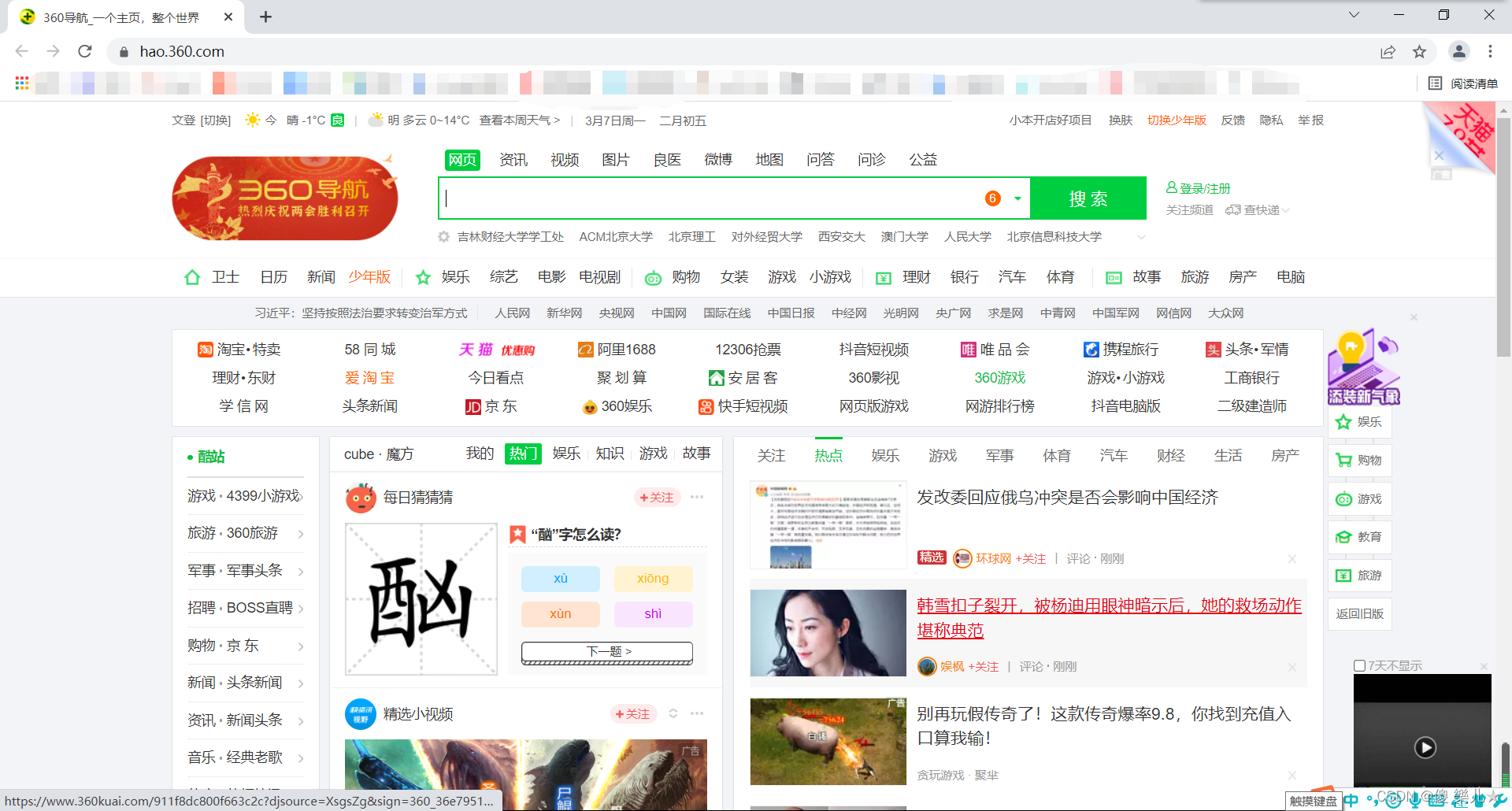Switch to the 军事 news tab
Screen dimensions: 1512x811
coord(999,456)
